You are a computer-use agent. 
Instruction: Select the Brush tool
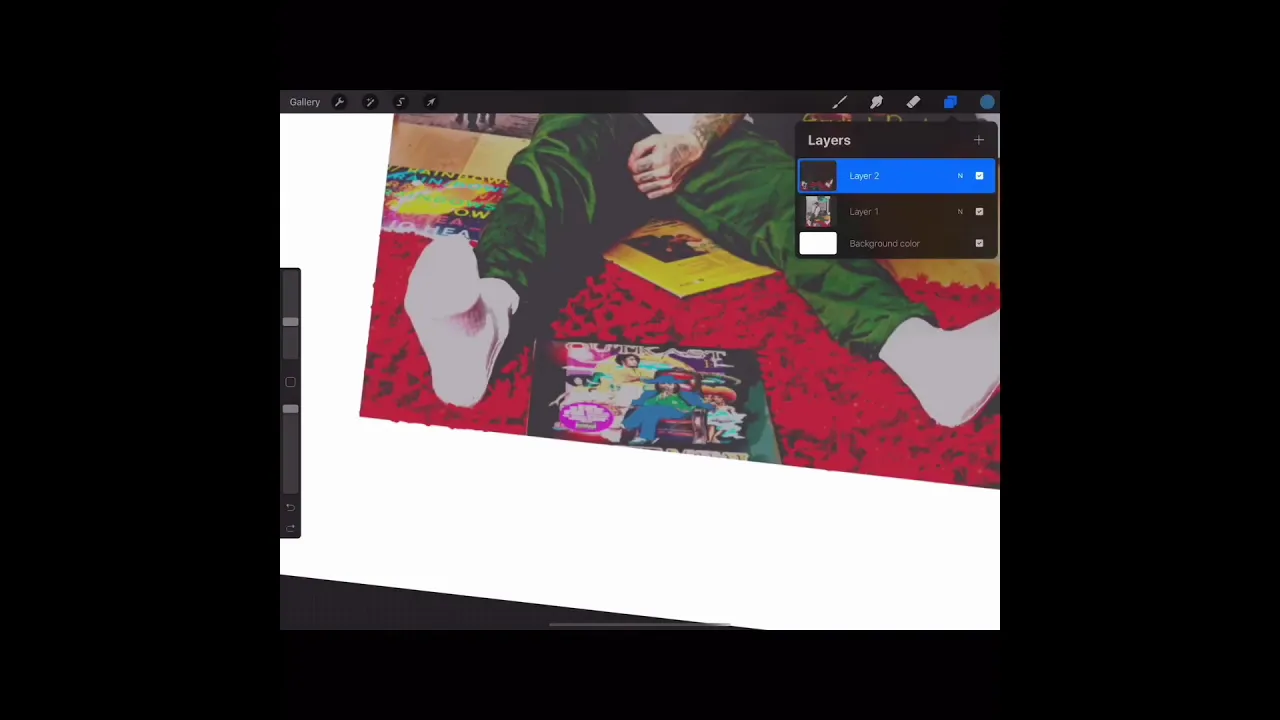tap(840, 102)
